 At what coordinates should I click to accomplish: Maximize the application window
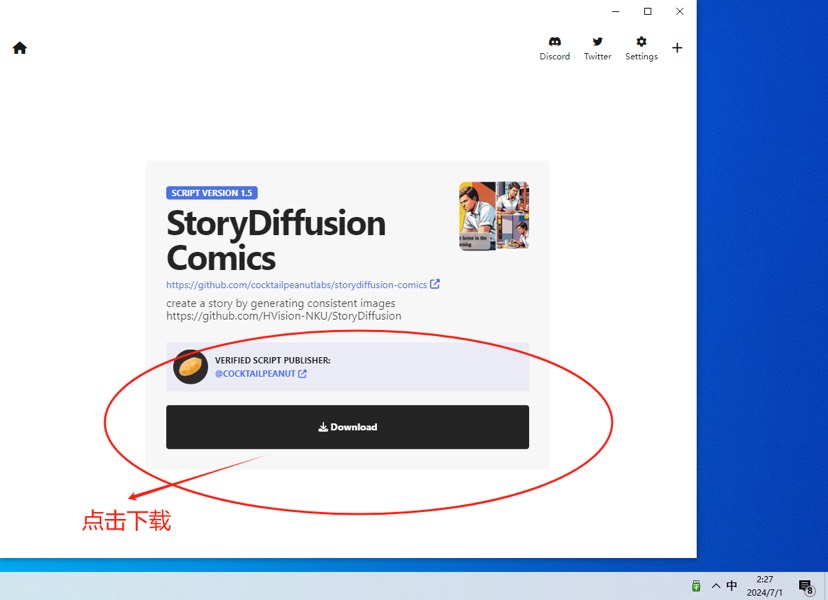[647, 12]
